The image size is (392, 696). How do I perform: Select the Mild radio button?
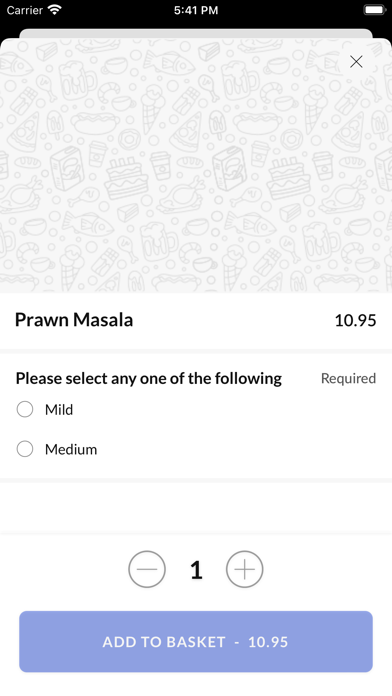[25, 409]
